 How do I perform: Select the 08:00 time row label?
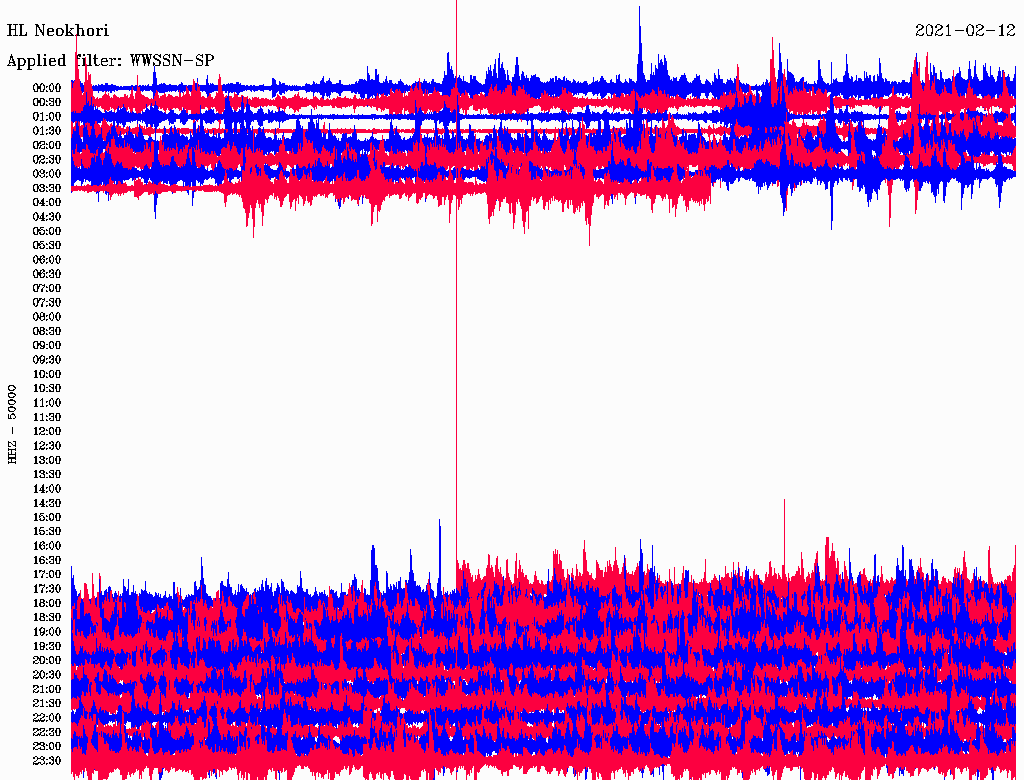pos(47,317)
